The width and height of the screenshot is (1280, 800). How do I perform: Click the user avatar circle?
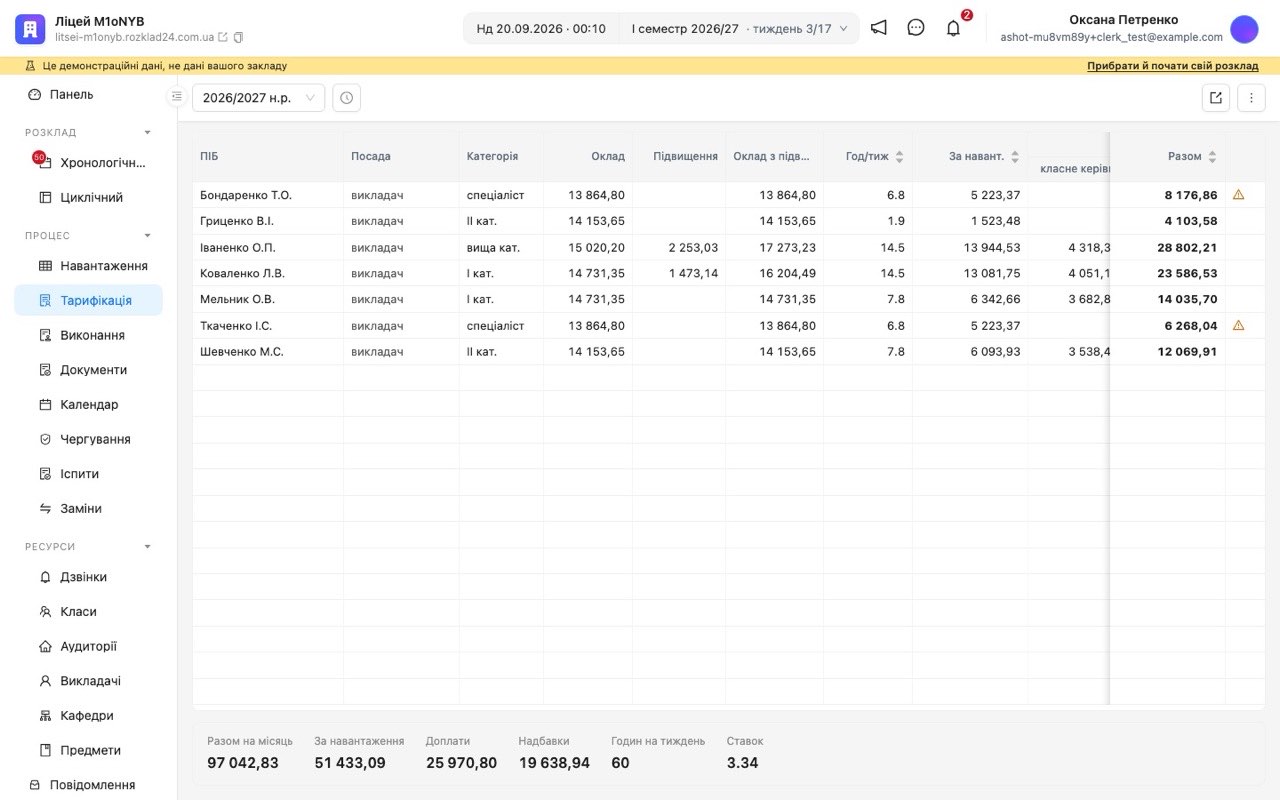(x=1244, y=29)
